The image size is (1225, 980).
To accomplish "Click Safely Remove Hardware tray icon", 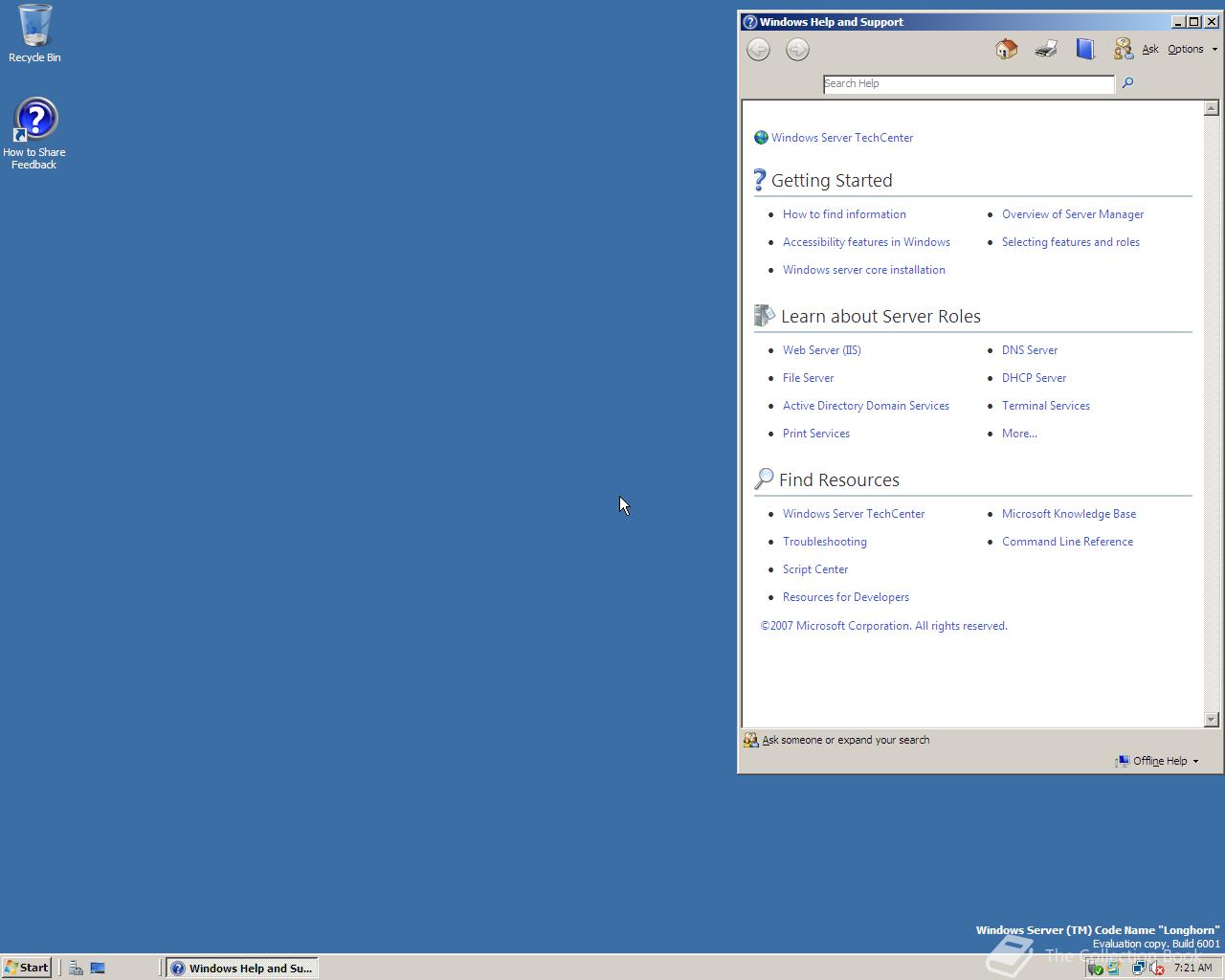I will click(x=1096, y=968).
